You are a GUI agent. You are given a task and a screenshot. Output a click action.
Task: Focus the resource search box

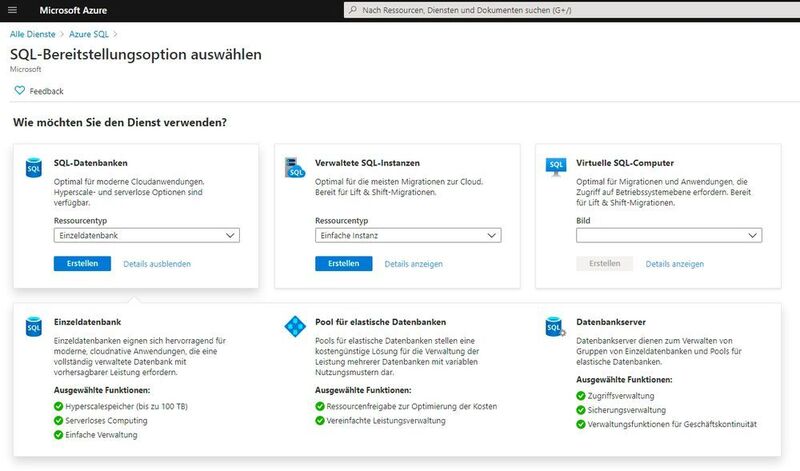(x=571, y=10)
